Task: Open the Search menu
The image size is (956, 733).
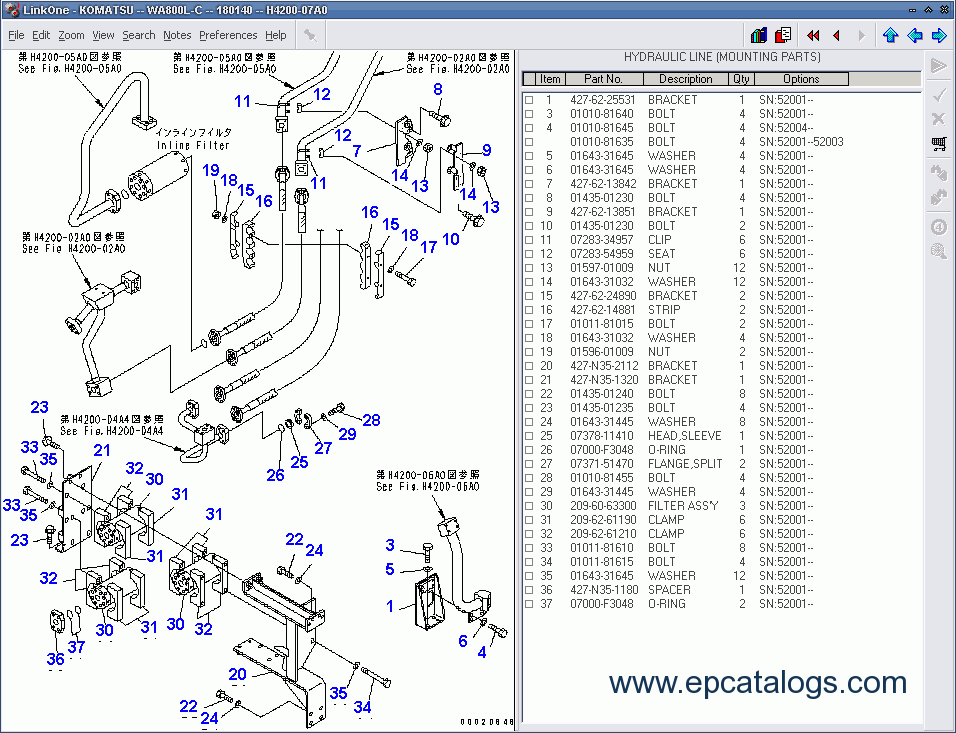Action: click(x=139, y=35)
